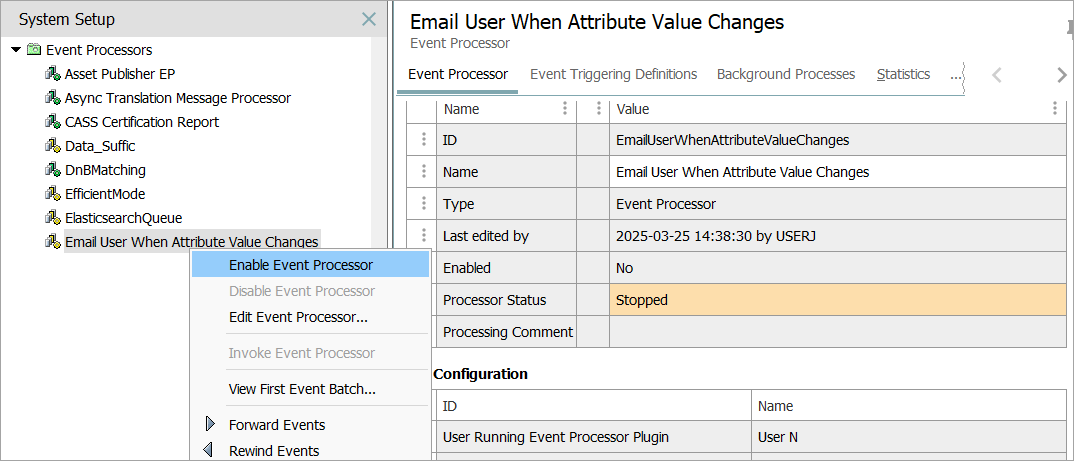Click the CASS Certification Report icon
This screenshot has width=1074, height=461.
53,122
